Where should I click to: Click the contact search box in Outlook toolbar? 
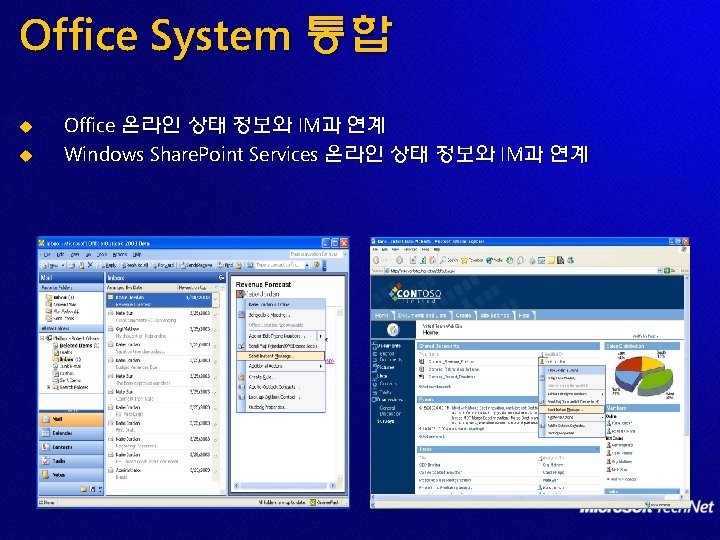click(279, 265)
